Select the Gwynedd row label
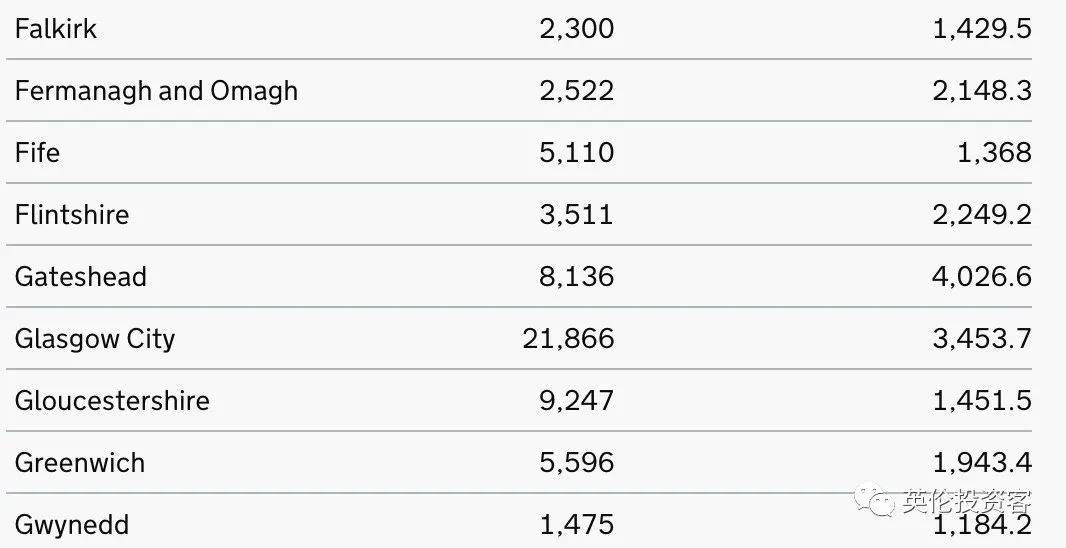 coord(72,524)
